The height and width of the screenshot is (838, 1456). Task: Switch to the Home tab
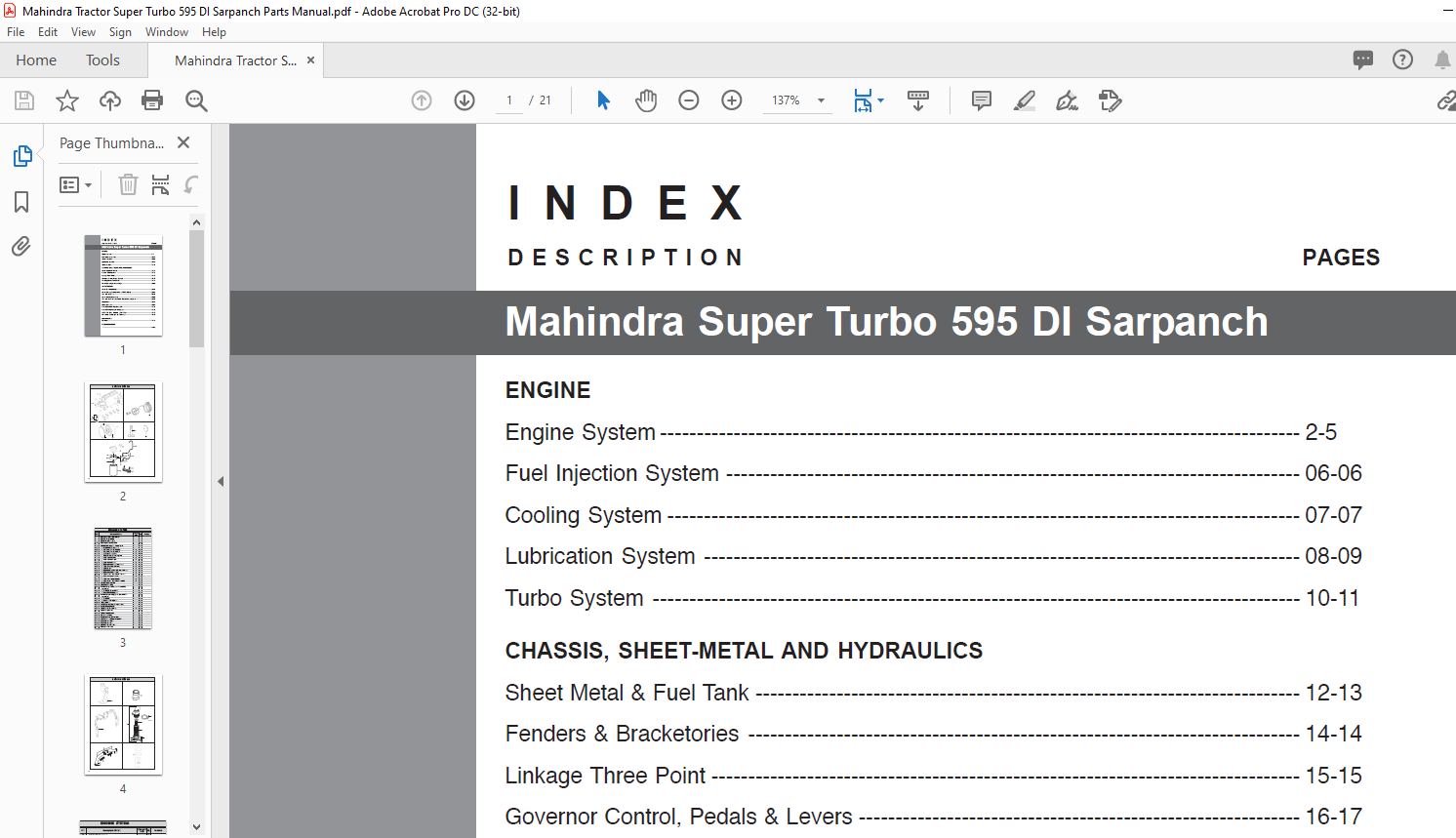pos(36,60)
